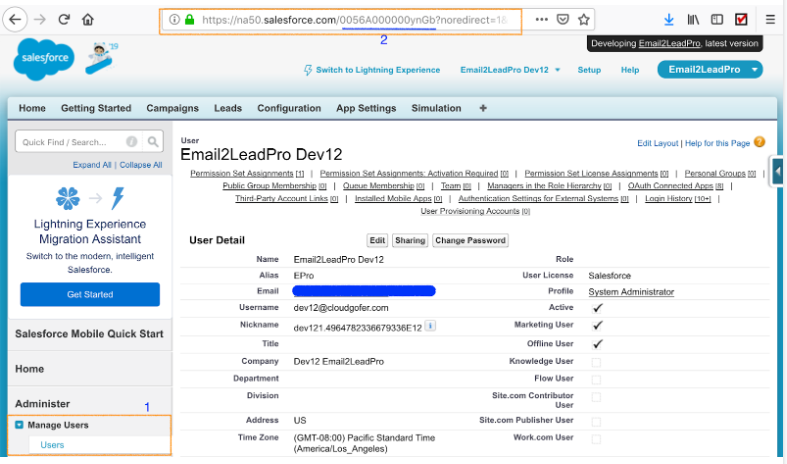Click the Get Started button

(90, 294)
